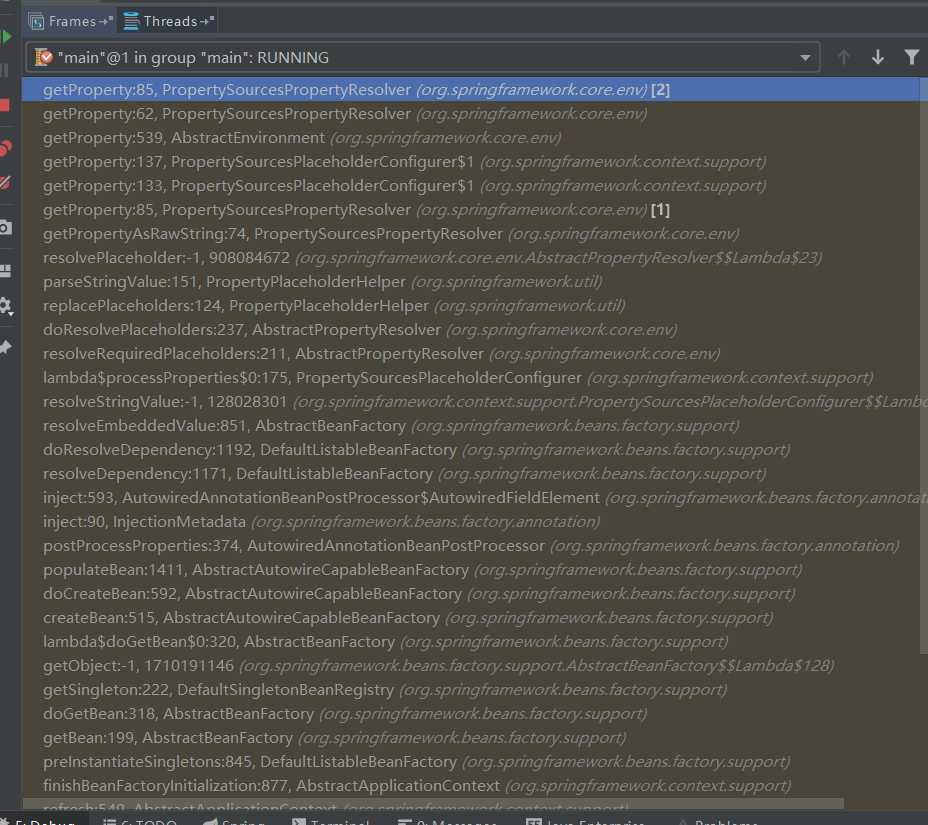Select frame getProperty:85 marked [1]
The height and width of the screenshot is (825, 928).
pyautogui.click(x=471, y=210)
